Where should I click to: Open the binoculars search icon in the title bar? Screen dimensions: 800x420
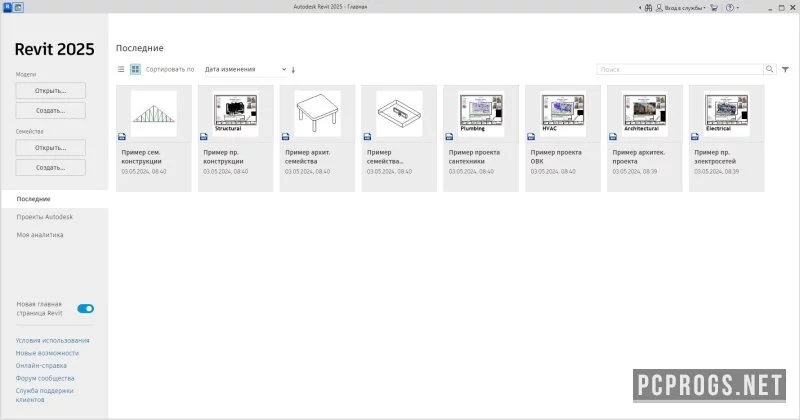point(648,8)
